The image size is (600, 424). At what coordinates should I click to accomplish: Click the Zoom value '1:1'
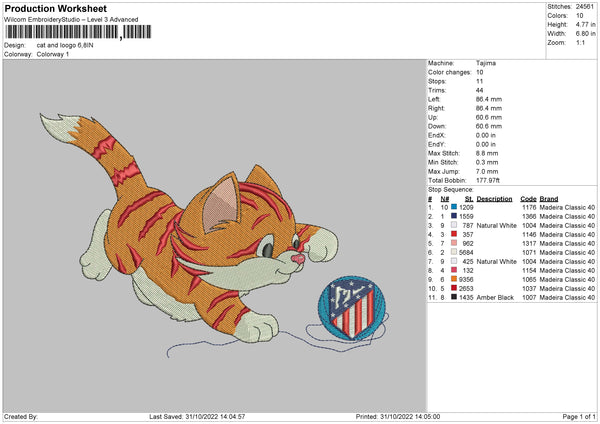(580, 42)
